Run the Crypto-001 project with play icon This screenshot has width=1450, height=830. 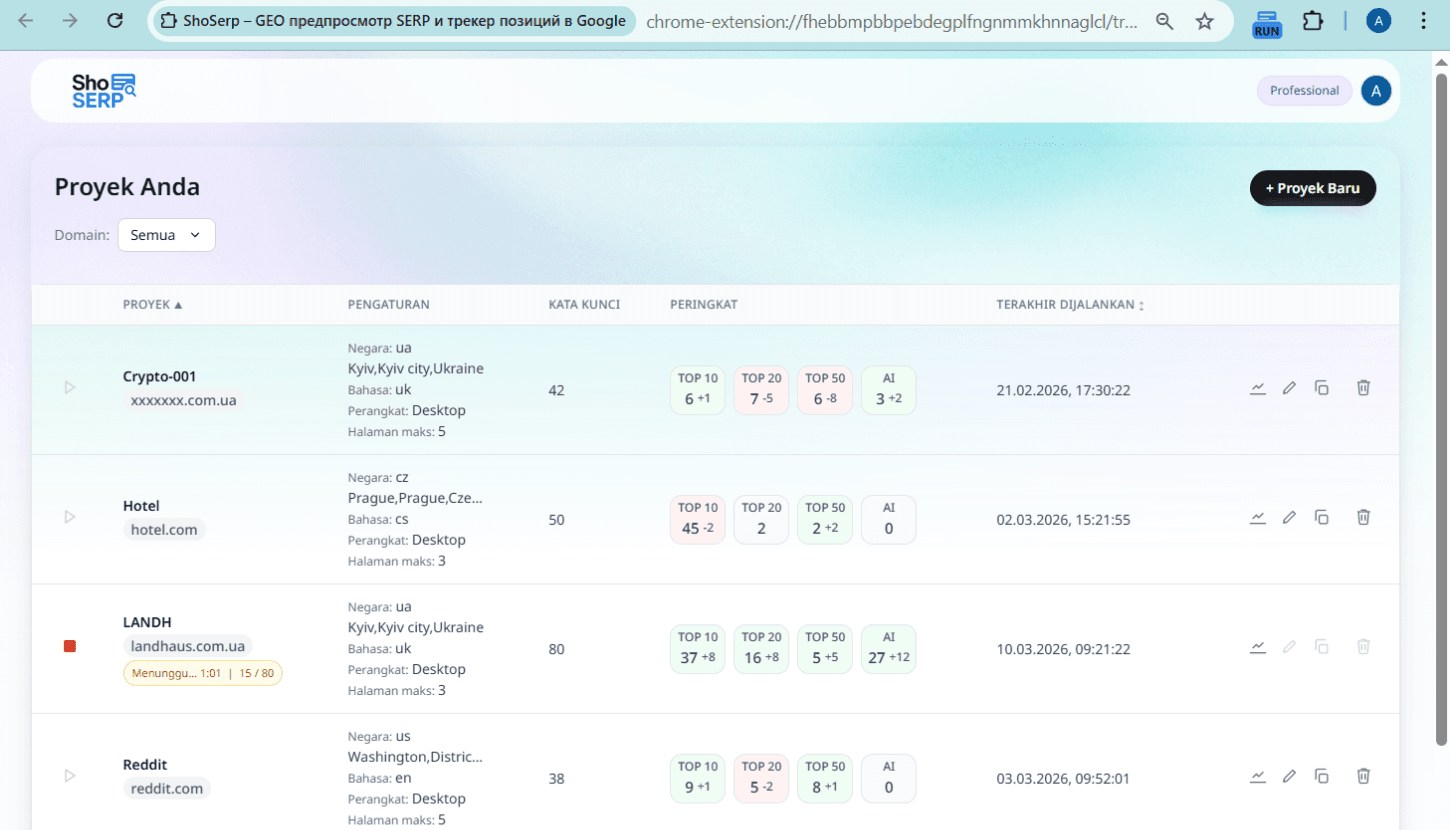(70, 387)
